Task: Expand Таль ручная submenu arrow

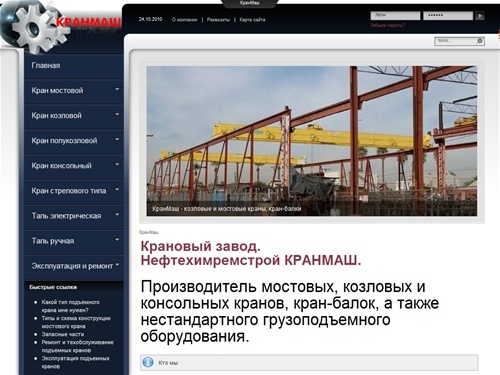Action: click(x=117, y=239)
